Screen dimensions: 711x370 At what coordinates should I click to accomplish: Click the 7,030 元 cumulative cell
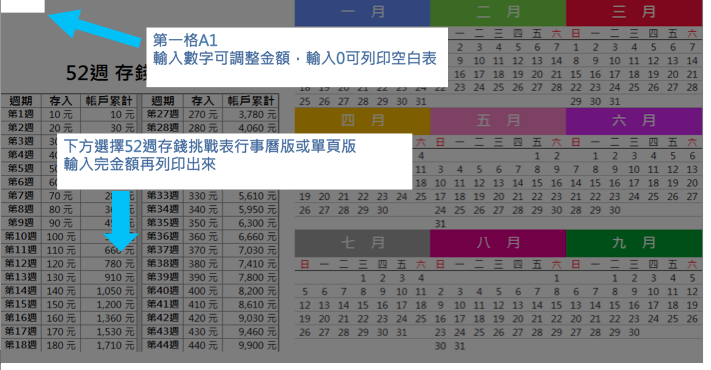(x=250, y=250)
